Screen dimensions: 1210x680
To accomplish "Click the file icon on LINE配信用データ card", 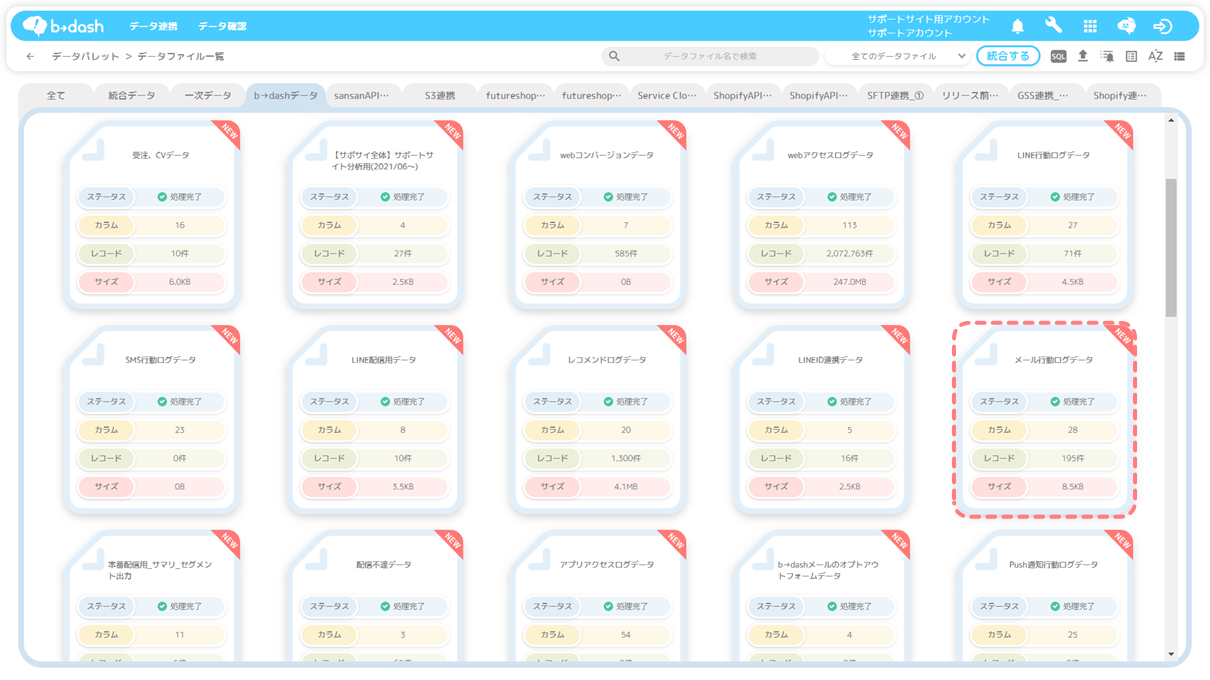I will [x=317, y=355].
